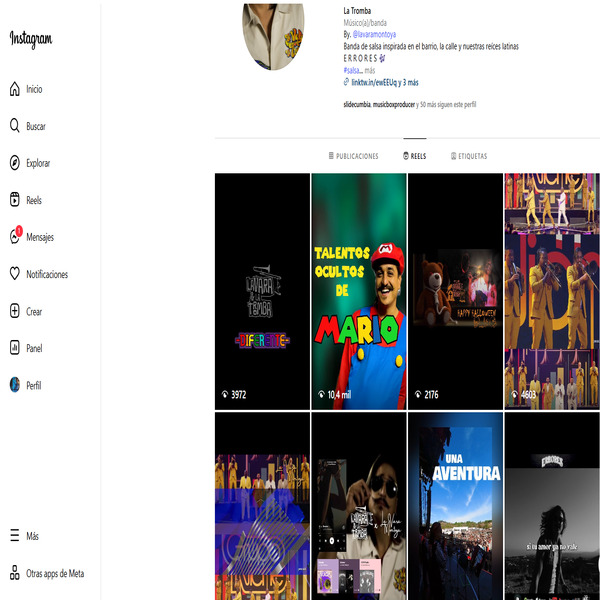Click the Crear plus icon
600x600 pixels.
click(15, 311)
